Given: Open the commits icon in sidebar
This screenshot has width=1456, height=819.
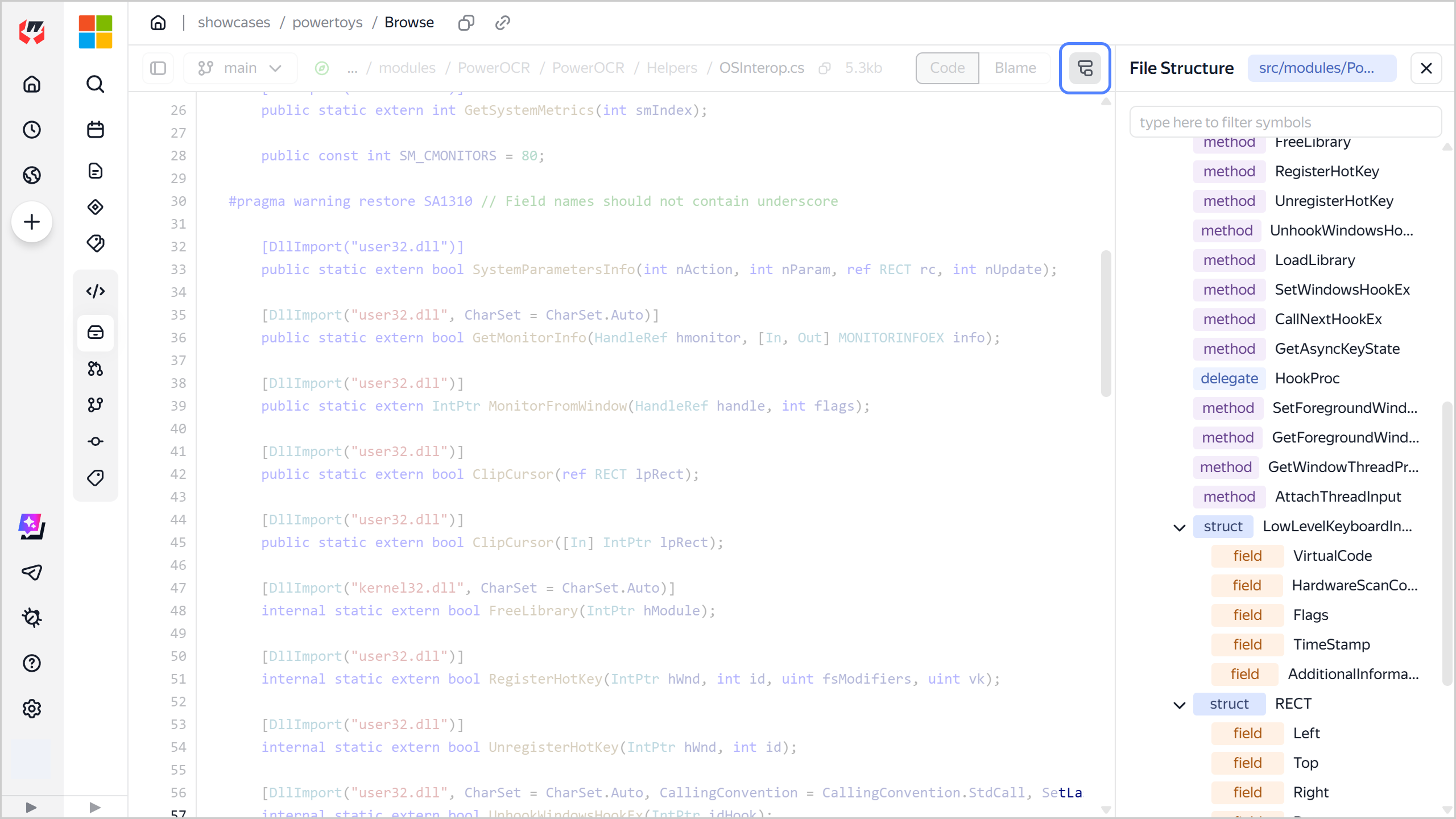Looking at the screenshot, I should [x=95, y=441].
